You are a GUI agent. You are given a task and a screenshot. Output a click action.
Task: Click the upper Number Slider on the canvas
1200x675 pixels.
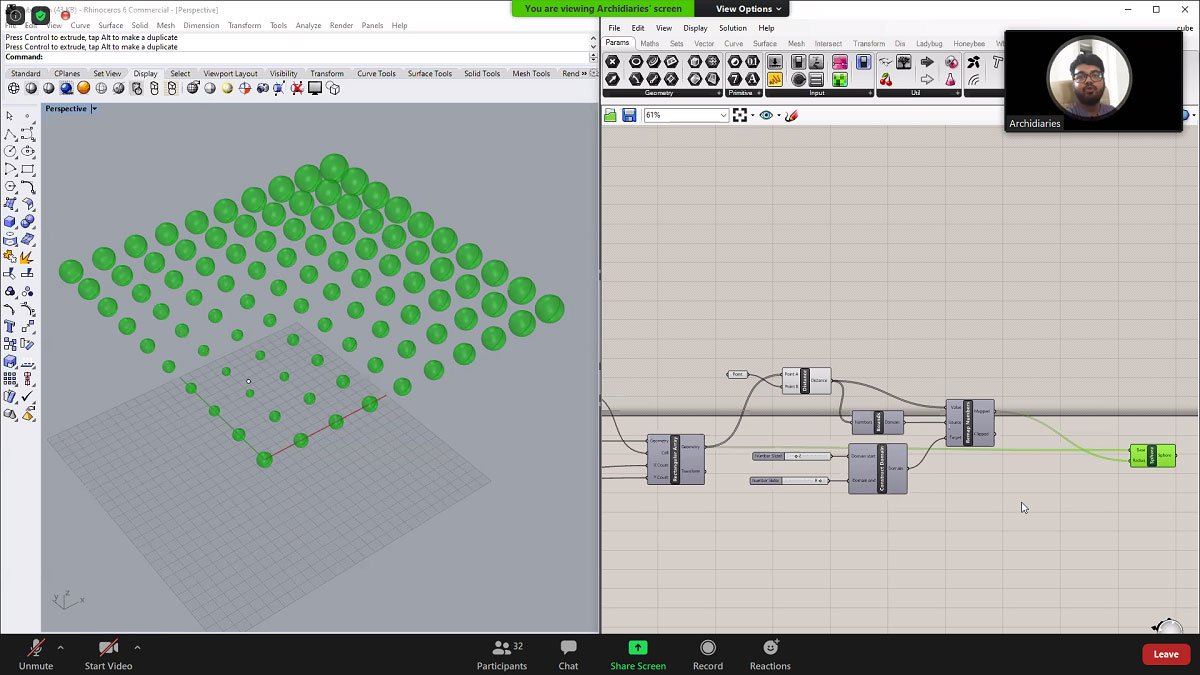click(792, 456)
